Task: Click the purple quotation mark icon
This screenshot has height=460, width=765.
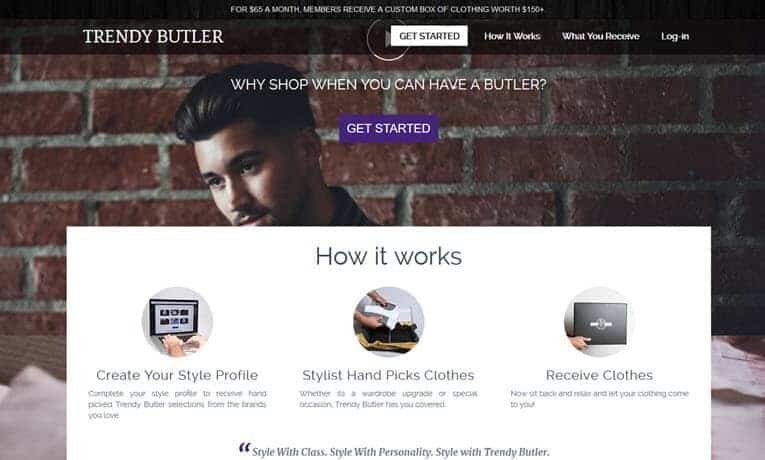Action: [x=244, y=447]
